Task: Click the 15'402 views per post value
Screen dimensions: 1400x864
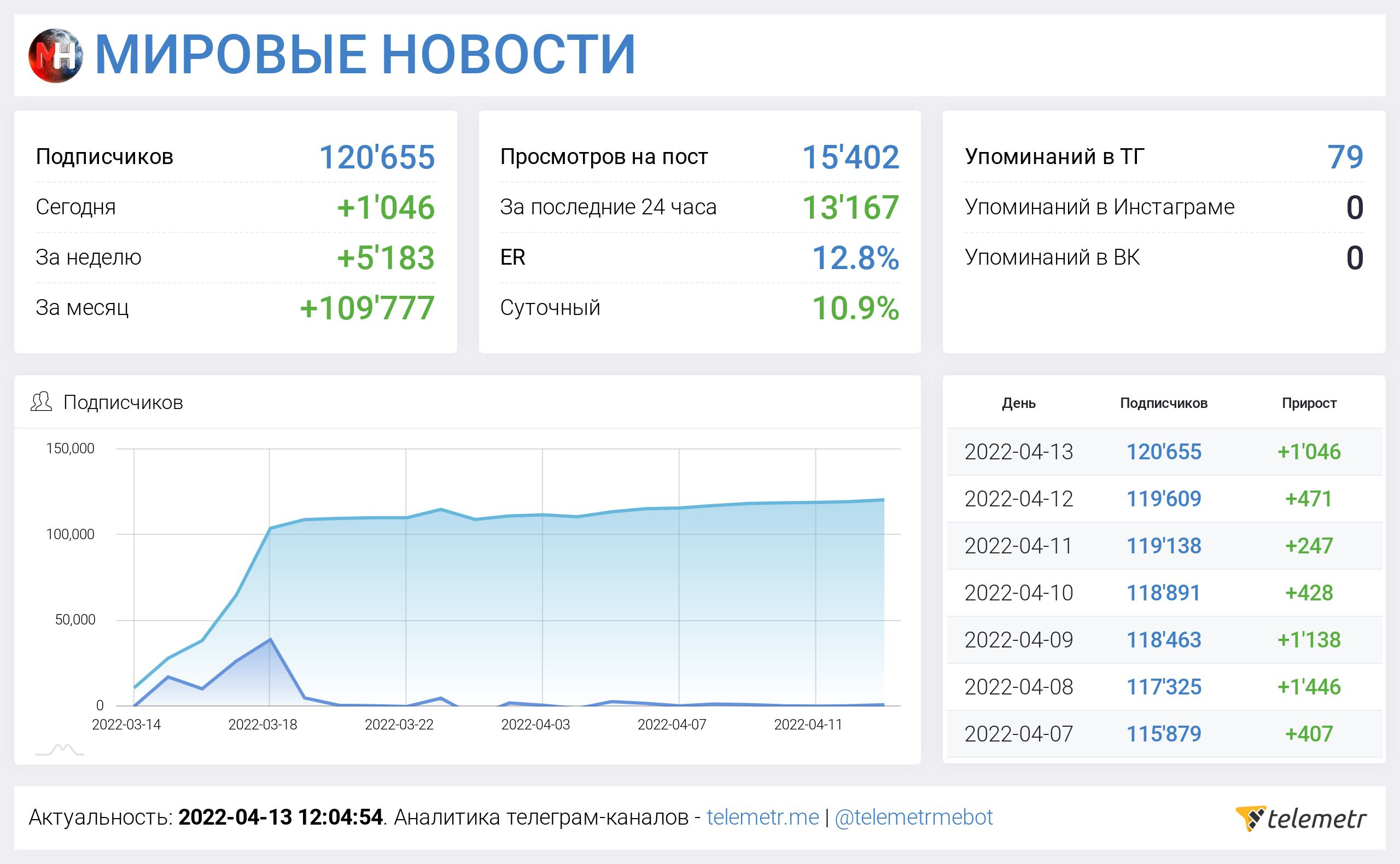Action: 850,157
